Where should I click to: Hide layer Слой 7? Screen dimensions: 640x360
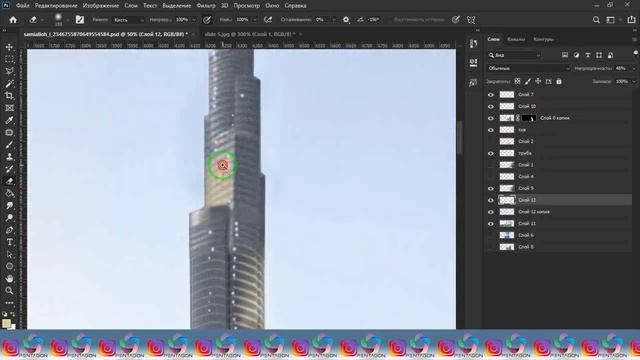click(491, 95)
